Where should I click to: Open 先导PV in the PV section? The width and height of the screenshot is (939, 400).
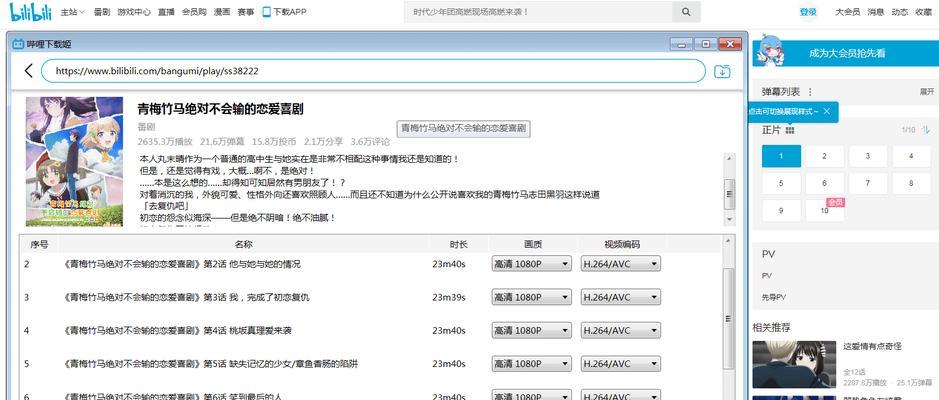(773, 297)
